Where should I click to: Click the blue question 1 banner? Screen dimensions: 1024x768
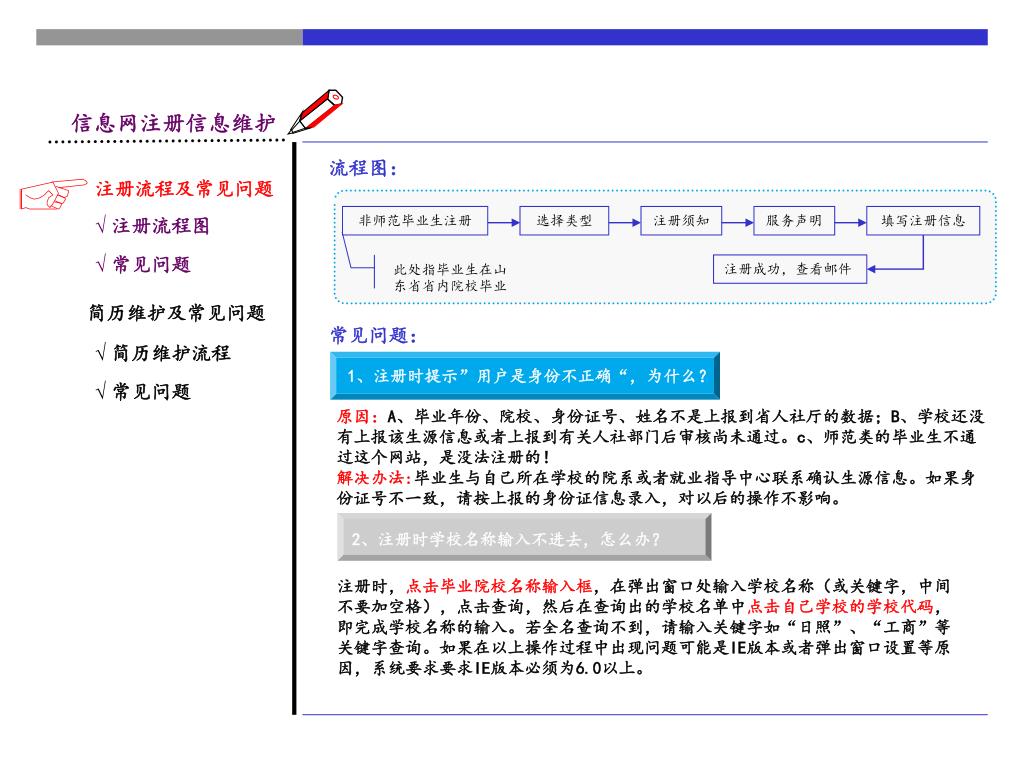click(x=525, y=376)
